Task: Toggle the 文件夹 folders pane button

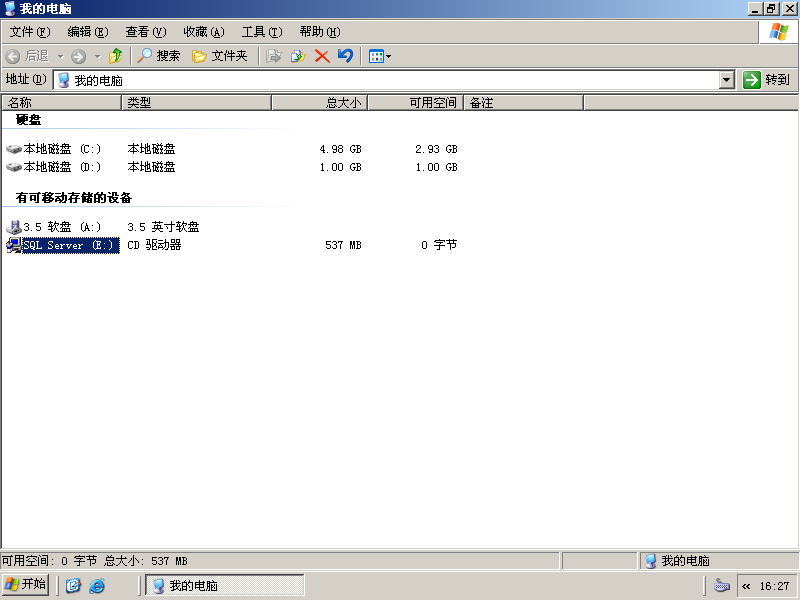Action: [219, 56]
